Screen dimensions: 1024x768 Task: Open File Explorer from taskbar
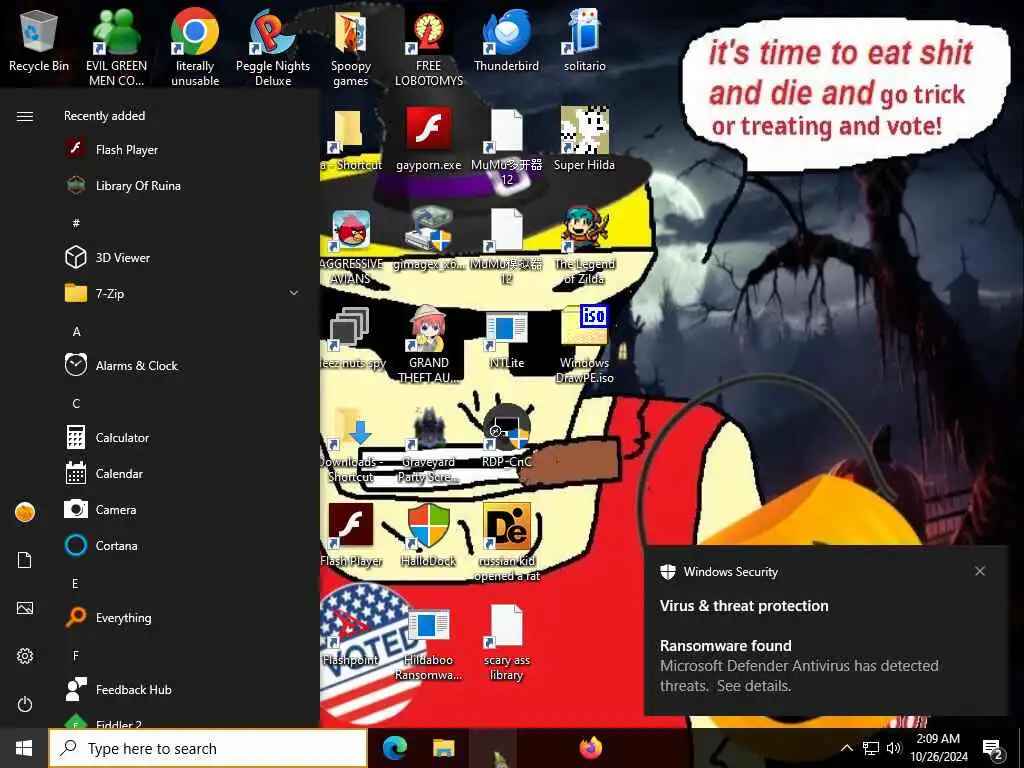pos(443,748)
